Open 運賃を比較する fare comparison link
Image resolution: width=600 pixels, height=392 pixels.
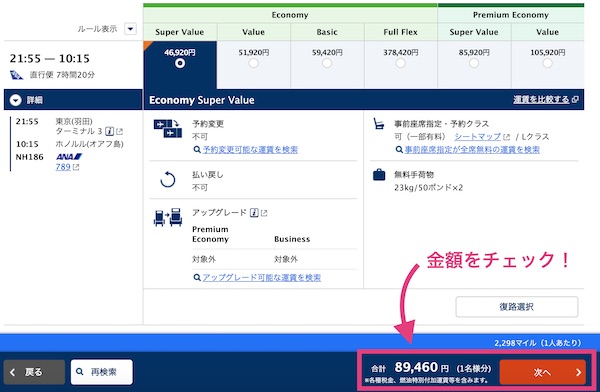pos(541,100)
